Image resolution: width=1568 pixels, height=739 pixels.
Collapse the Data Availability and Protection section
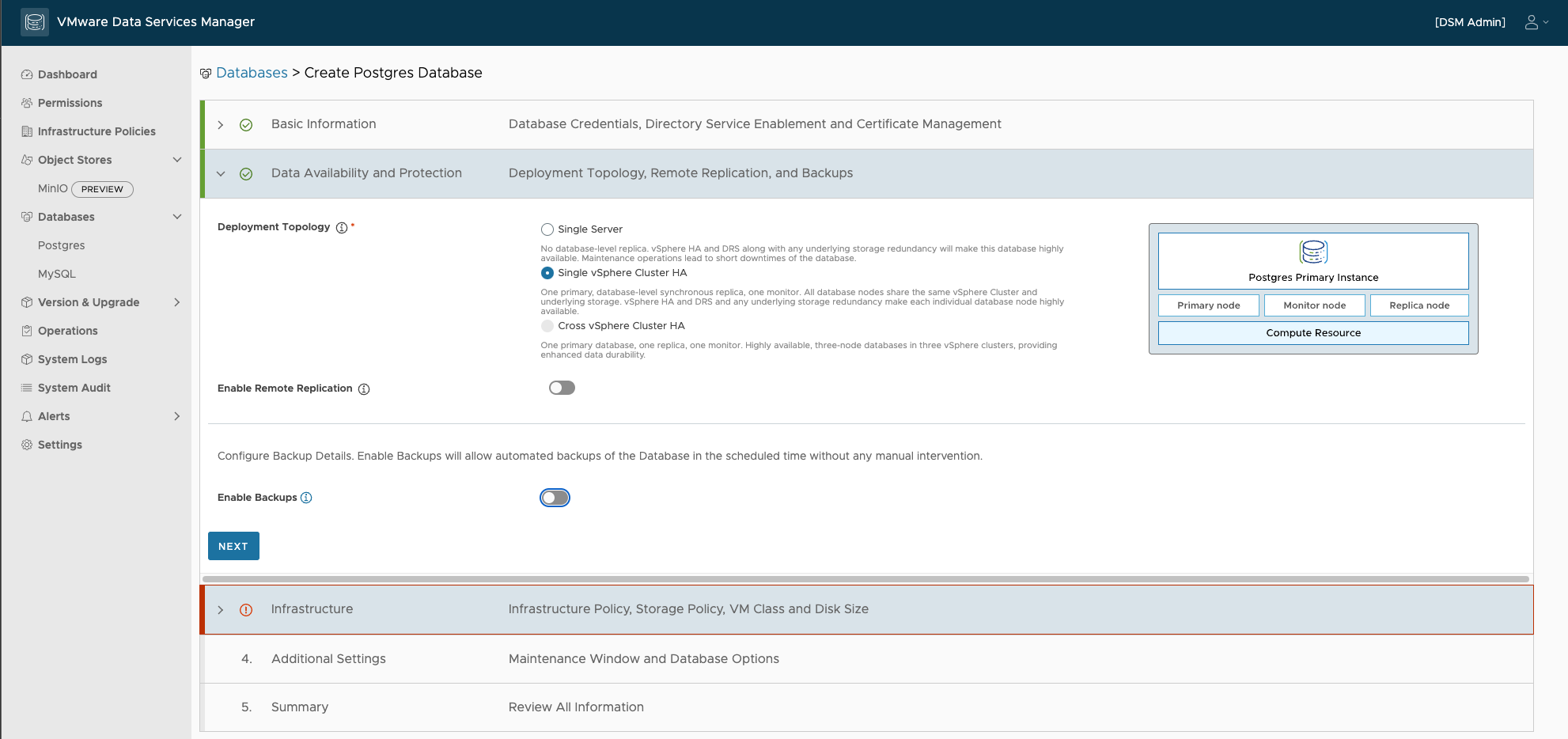click(221, 174)
